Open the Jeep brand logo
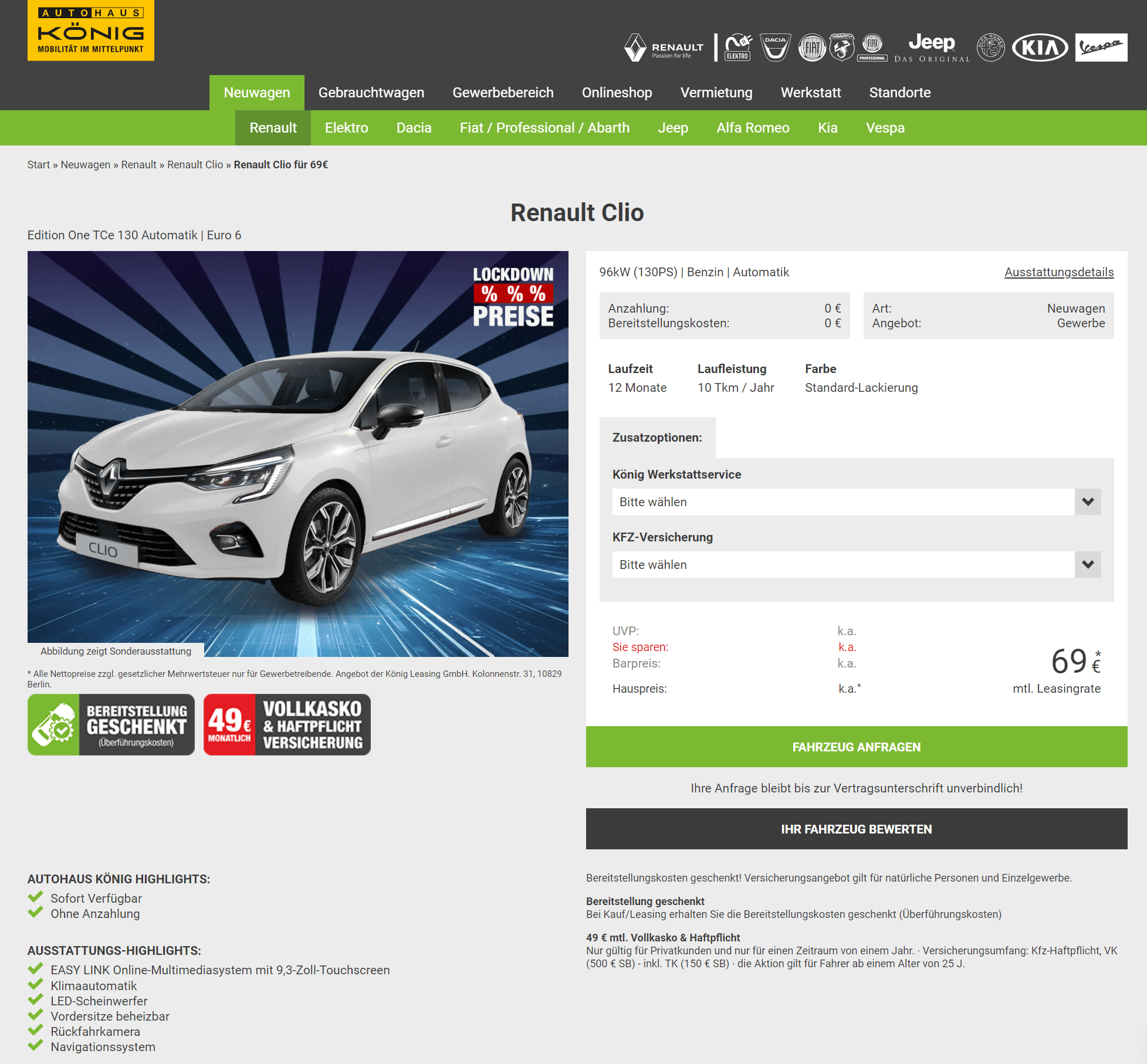The height and width of the screenshot is (1064, 1147). click(x=932, y=48)
